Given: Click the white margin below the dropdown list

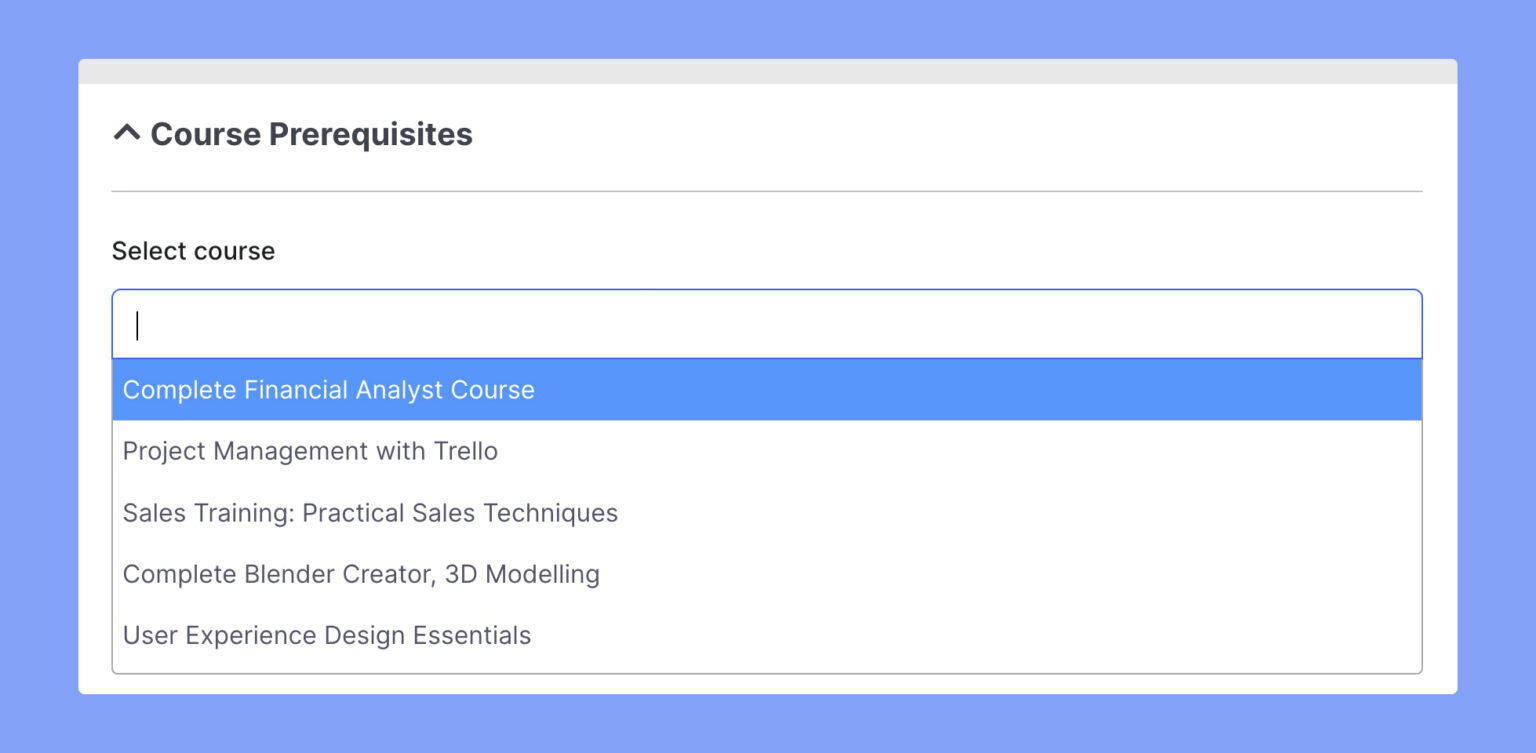Looking at the screenshot, I should pyautogui.click(x=767, y=684).
